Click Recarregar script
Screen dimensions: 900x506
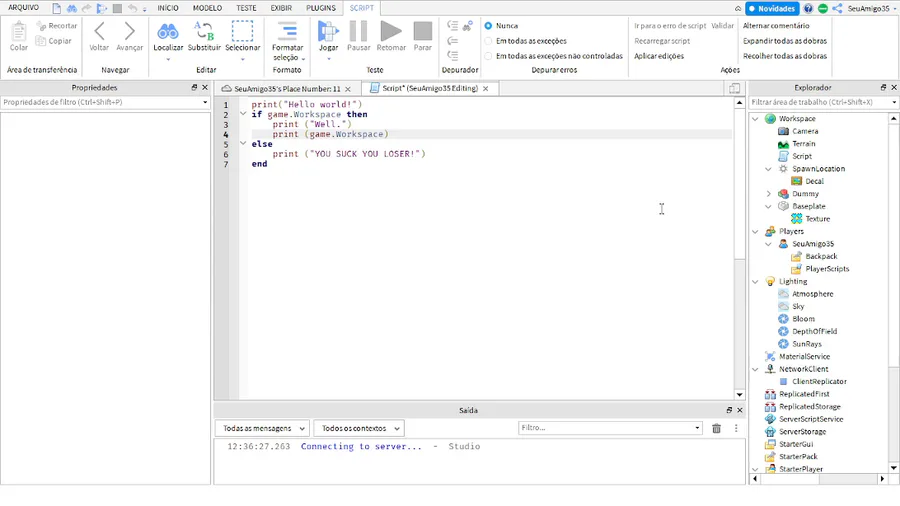(662, 41)
